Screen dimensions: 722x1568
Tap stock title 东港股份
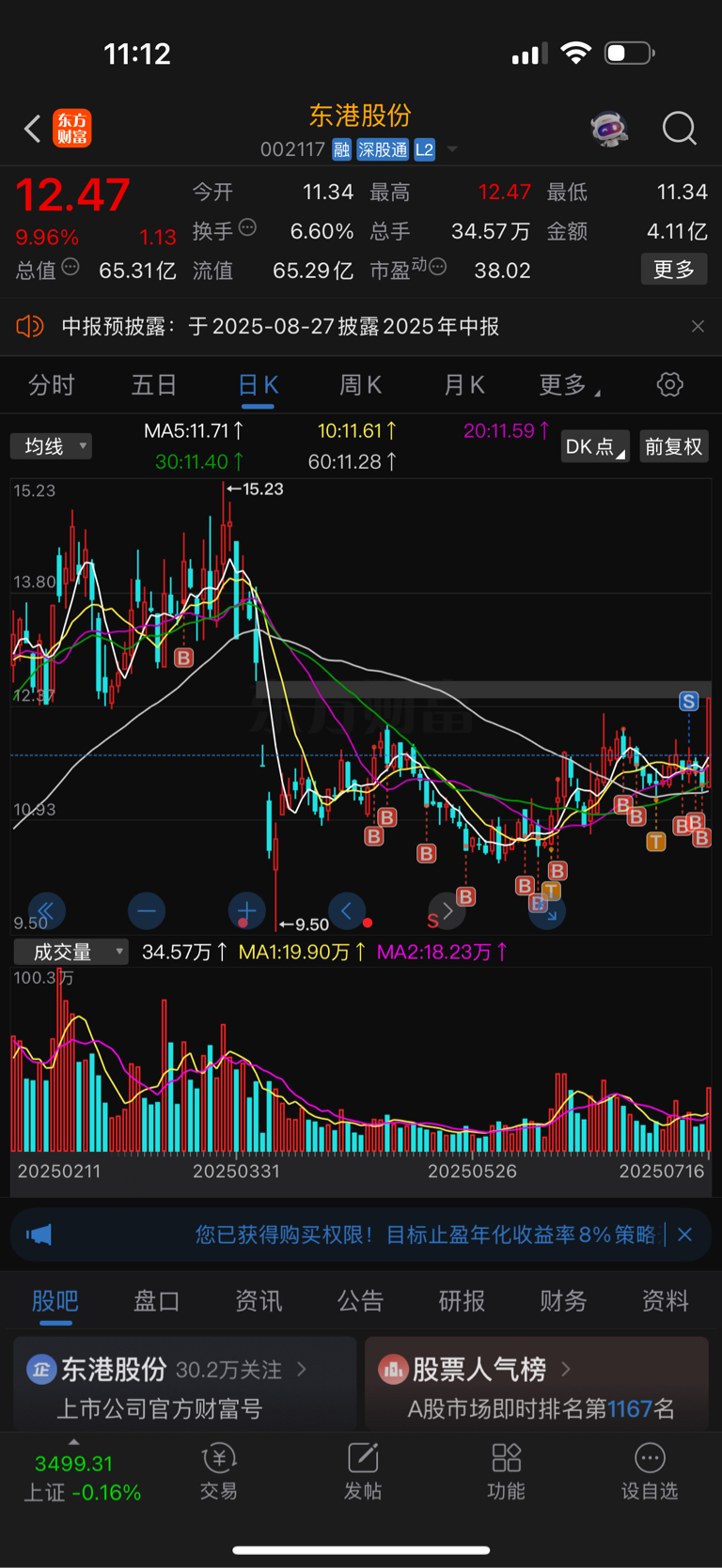pos(360,116)
